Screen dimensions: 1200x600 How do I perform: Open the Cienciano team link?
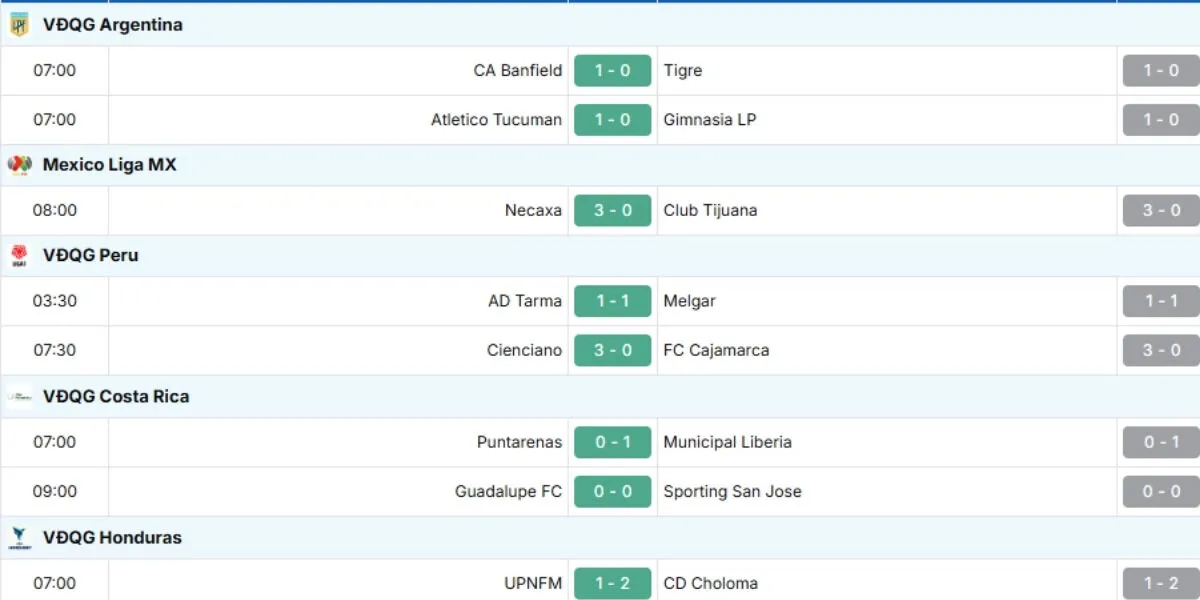[x=524, y=351]
